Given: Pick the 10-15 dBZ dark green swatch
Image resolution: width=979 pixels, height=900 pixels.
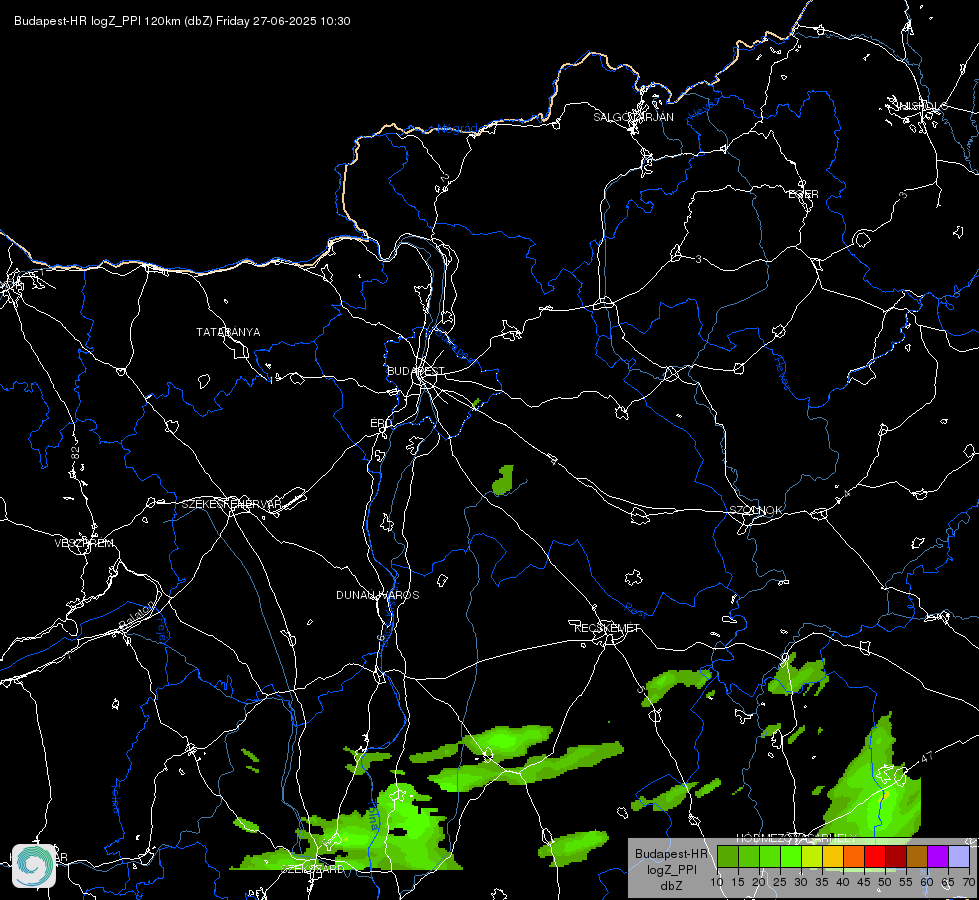Looking at the screenshot, I should (728, 856).
